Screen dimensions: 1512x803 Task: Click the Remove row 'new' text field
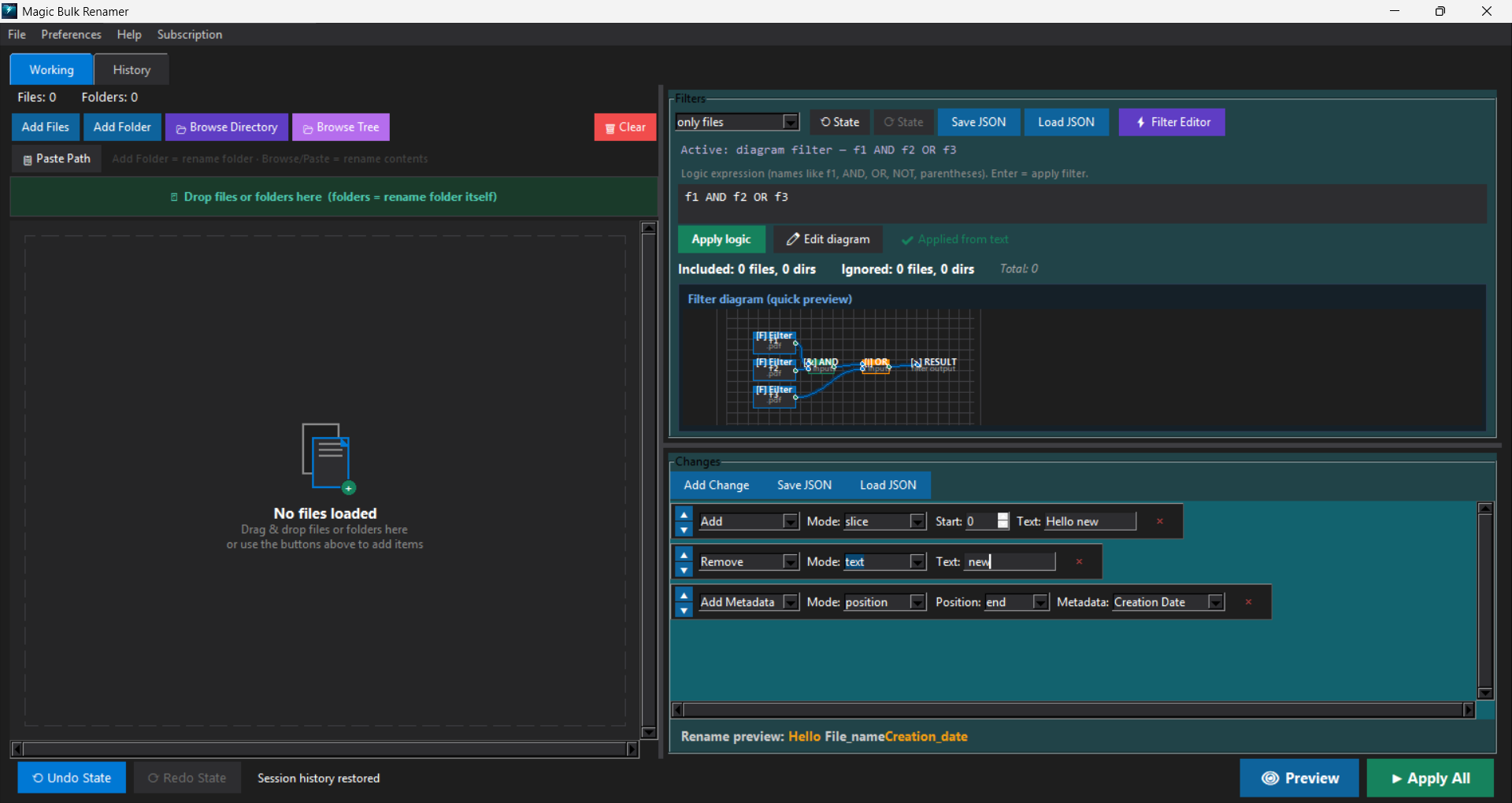pos(1010,561)
